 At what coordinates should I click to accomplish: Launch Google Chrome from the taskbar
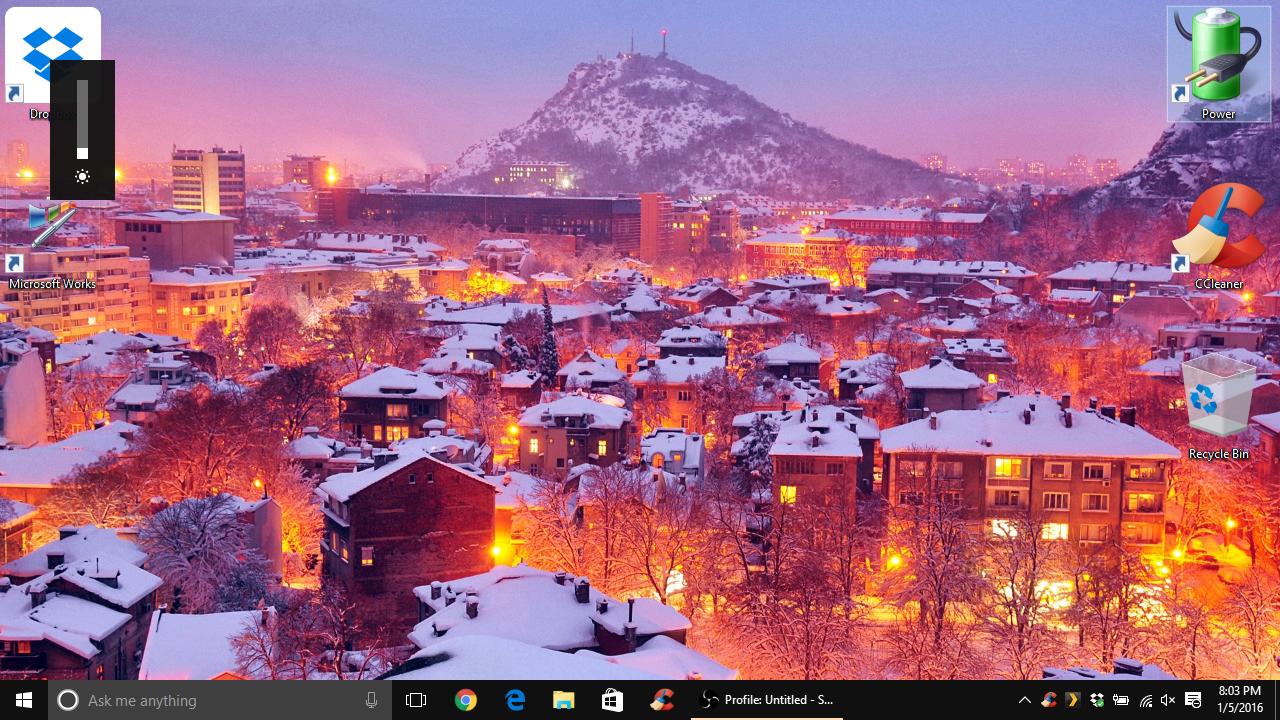coord(466,700)
